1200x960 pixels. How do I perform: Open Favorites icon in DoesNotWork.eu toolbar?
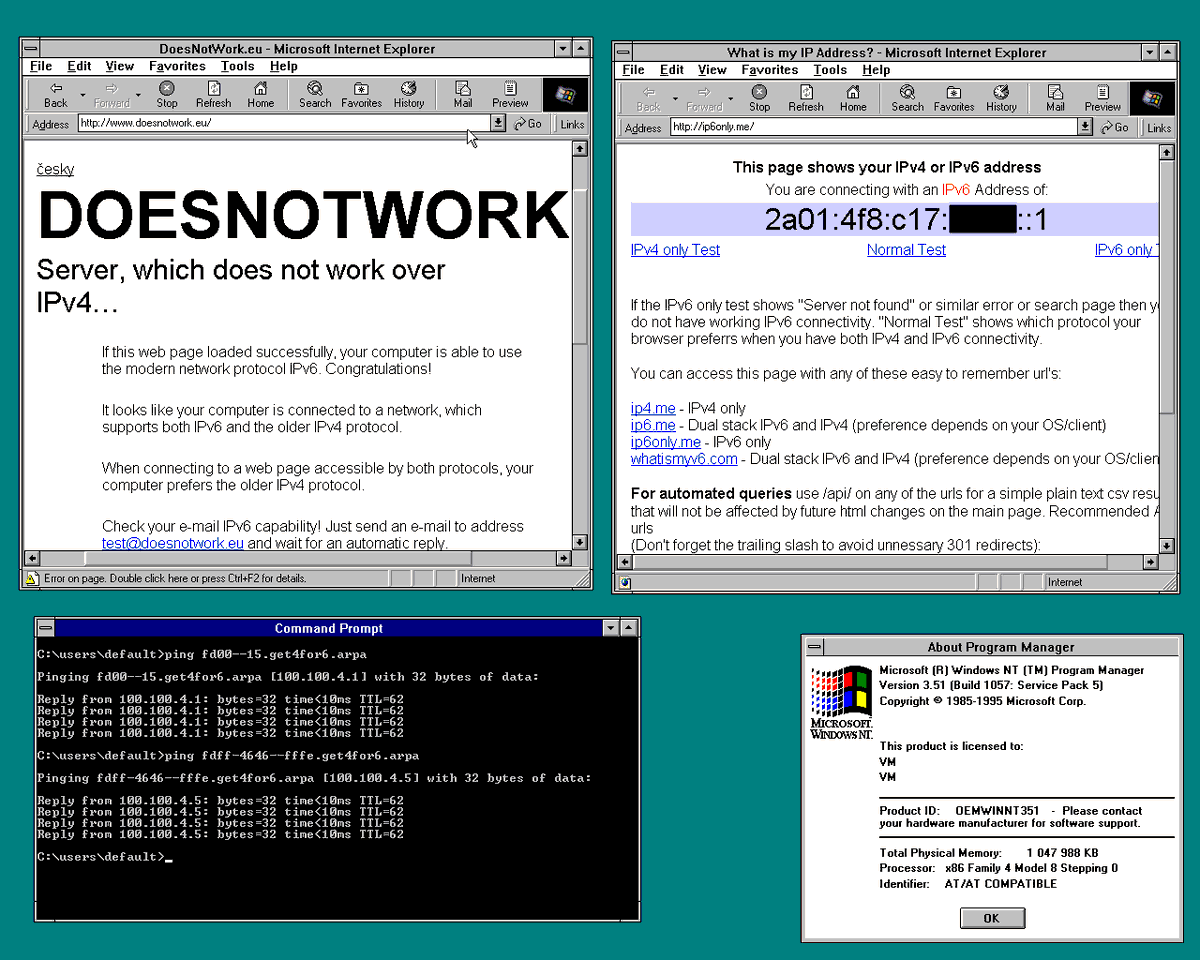pos(361,94)
